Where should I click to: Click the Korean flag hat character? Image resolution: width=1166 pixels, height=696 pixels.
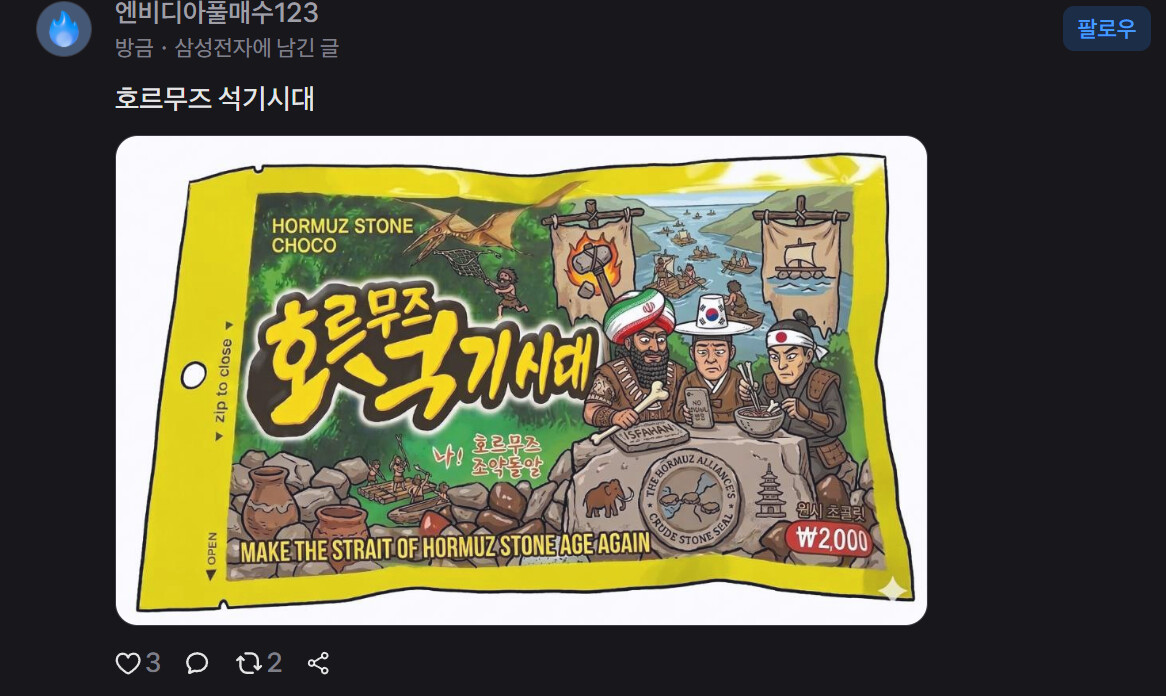(x=712, y=357)
